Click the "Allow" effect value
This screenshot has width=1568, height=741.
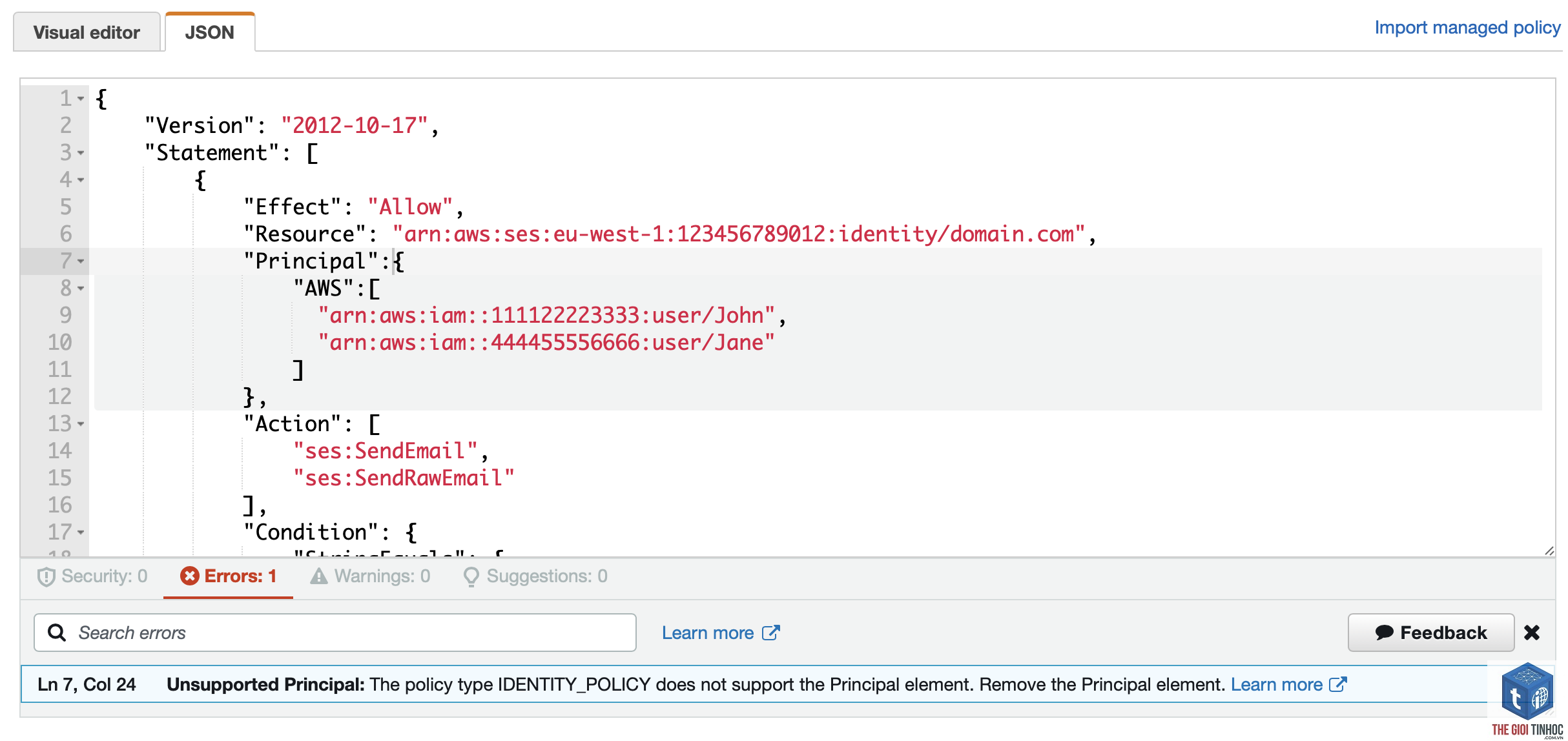pyautogui.click(x=410, y=207)
